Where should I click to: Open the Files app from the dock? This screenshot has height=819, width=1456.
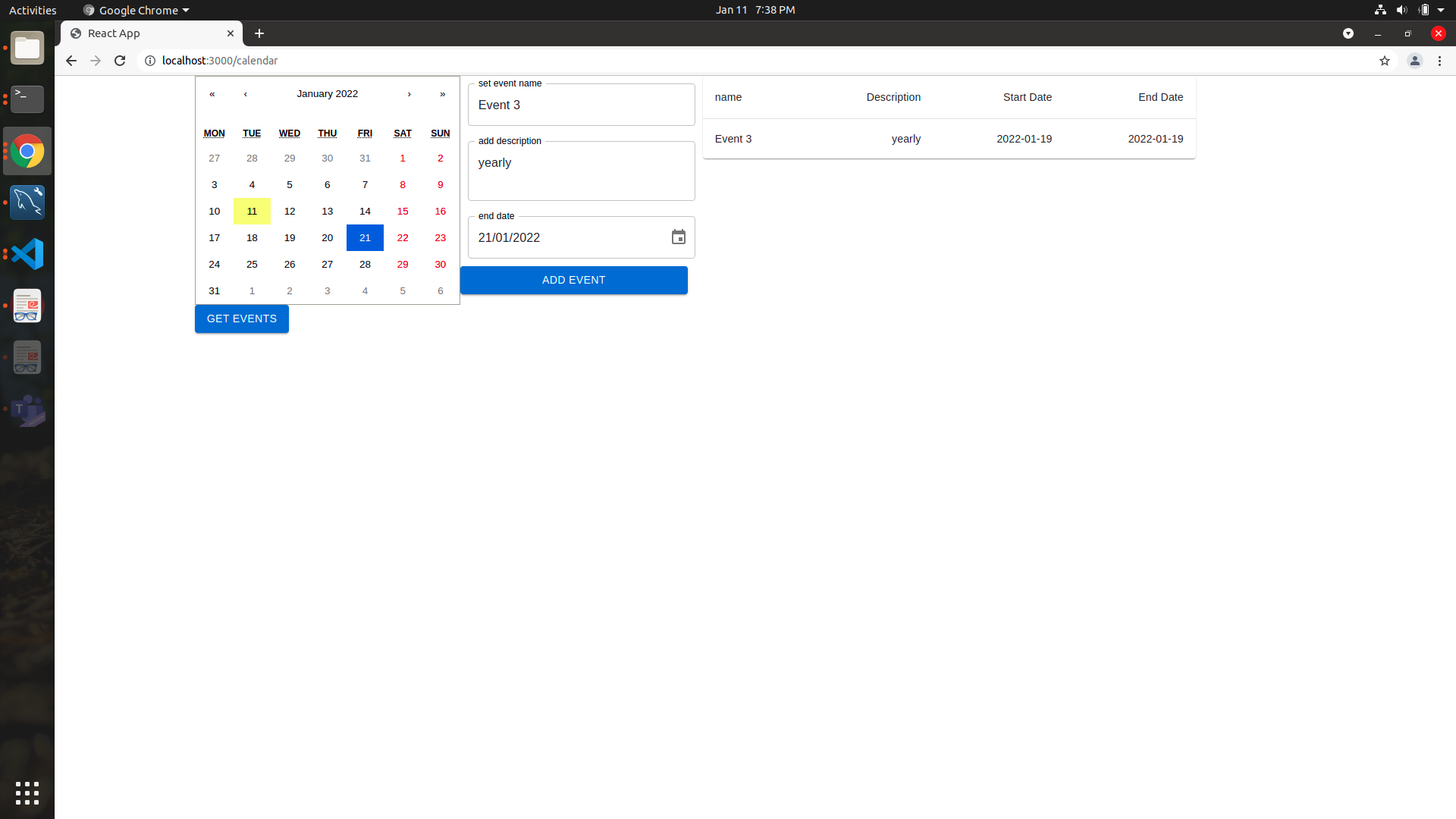point(27,48)
